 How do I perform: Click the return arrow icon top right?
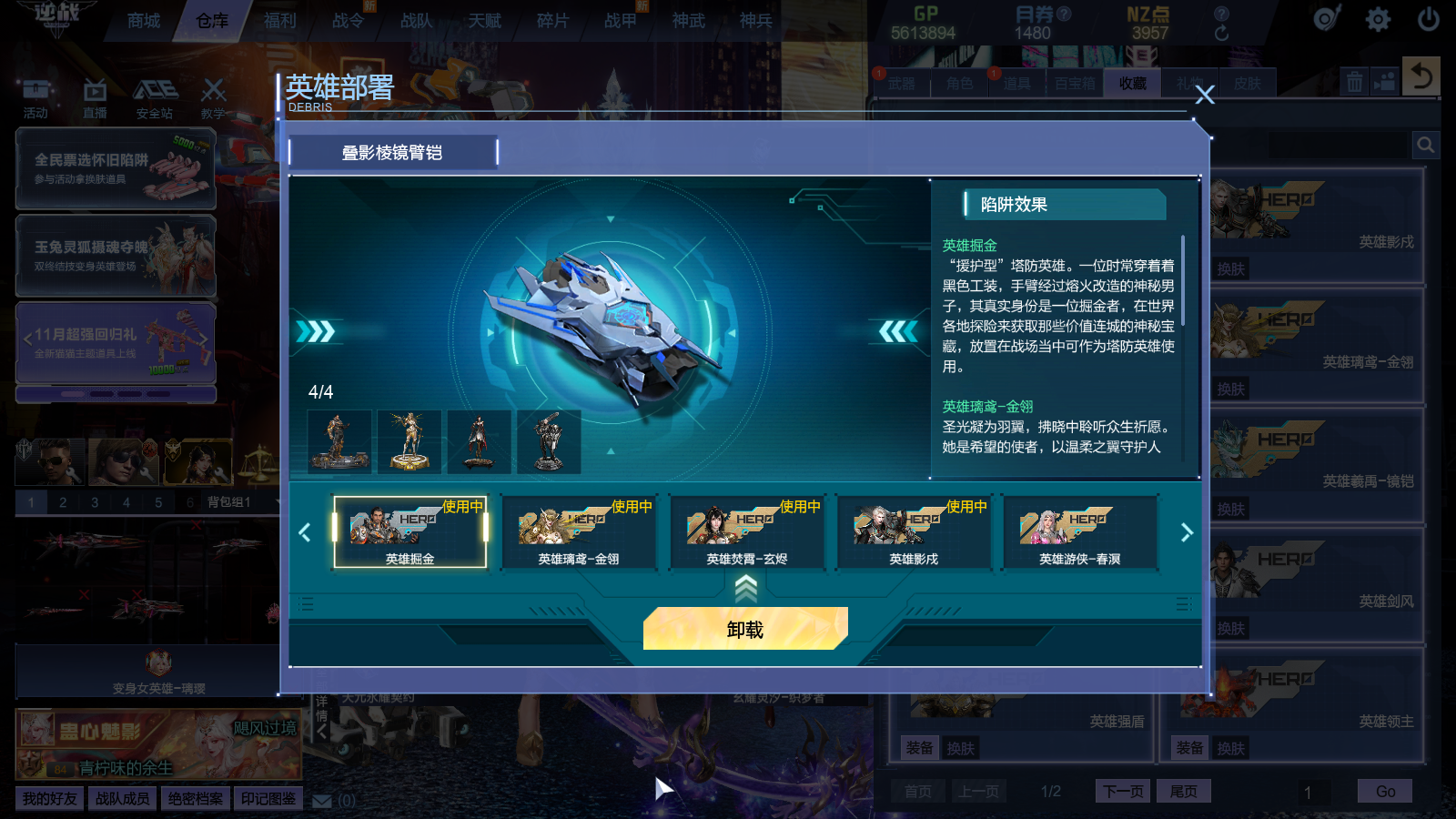click(x=1421, y=76)
